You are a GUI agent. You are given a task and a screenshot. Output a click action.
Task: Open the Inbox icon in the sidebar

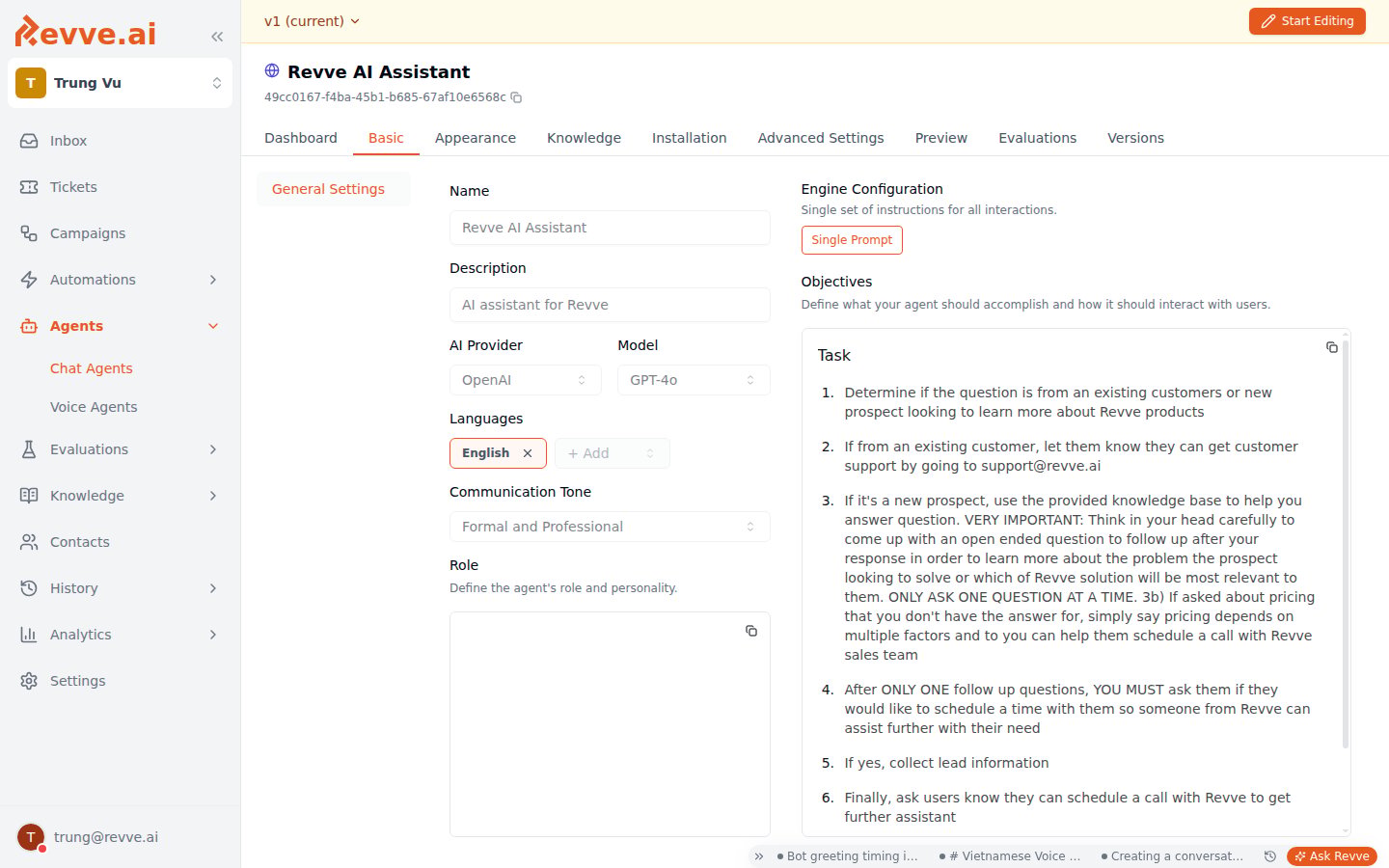[29, 141]
